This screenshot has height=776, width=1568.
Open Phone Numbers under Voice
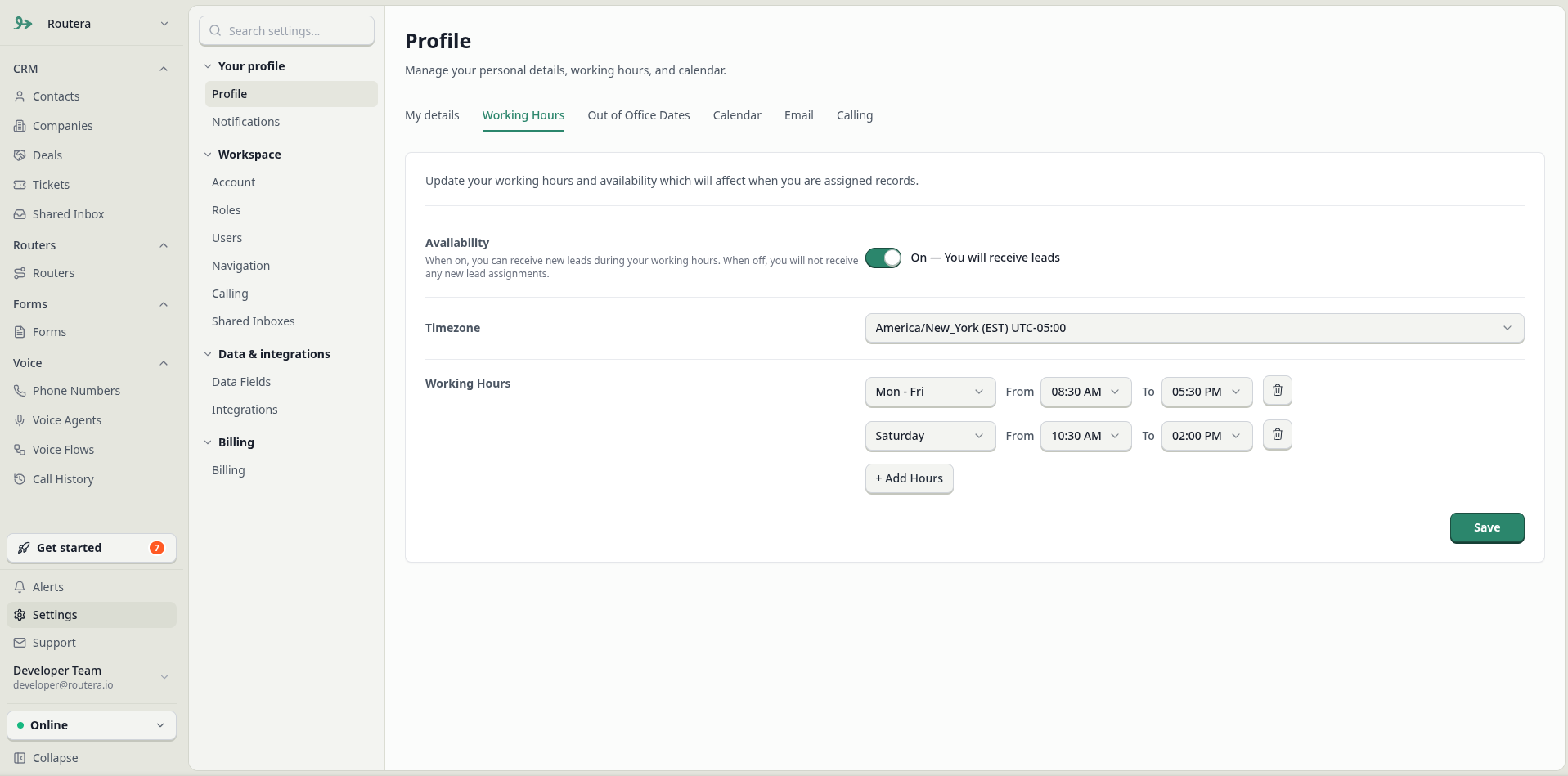click(91, 391)
